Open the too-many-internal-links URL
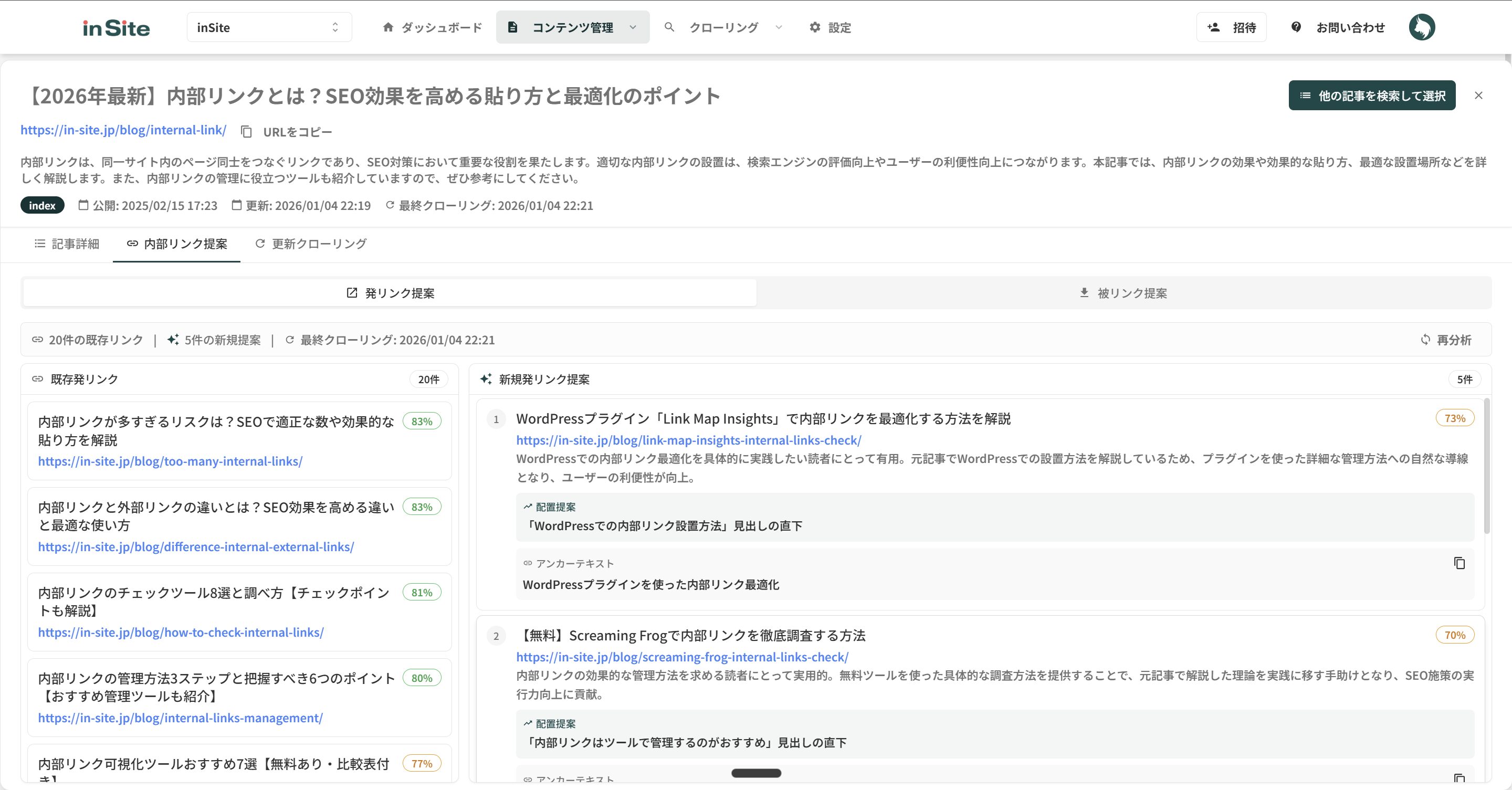 click(170, 461)
